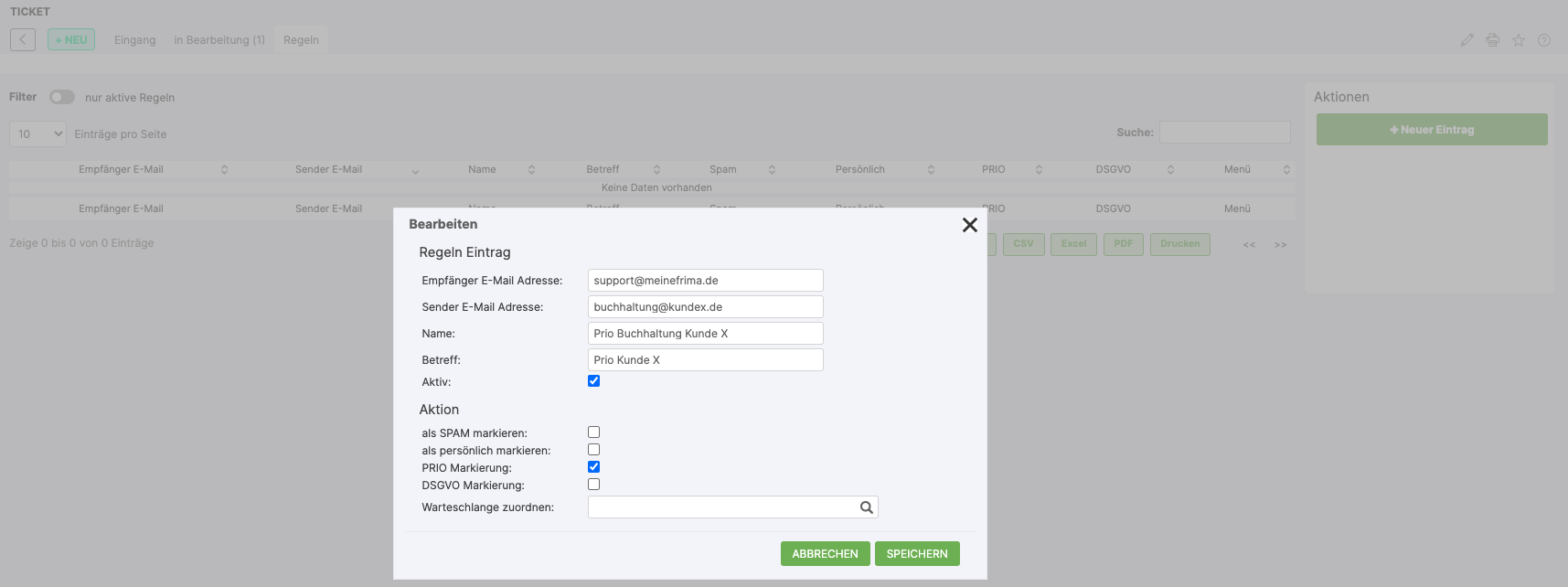Click the star favorite icon
Image resolution: width=1568 pixels, height=587 pixels.
pyautogui.click(x=1518, y=40)
